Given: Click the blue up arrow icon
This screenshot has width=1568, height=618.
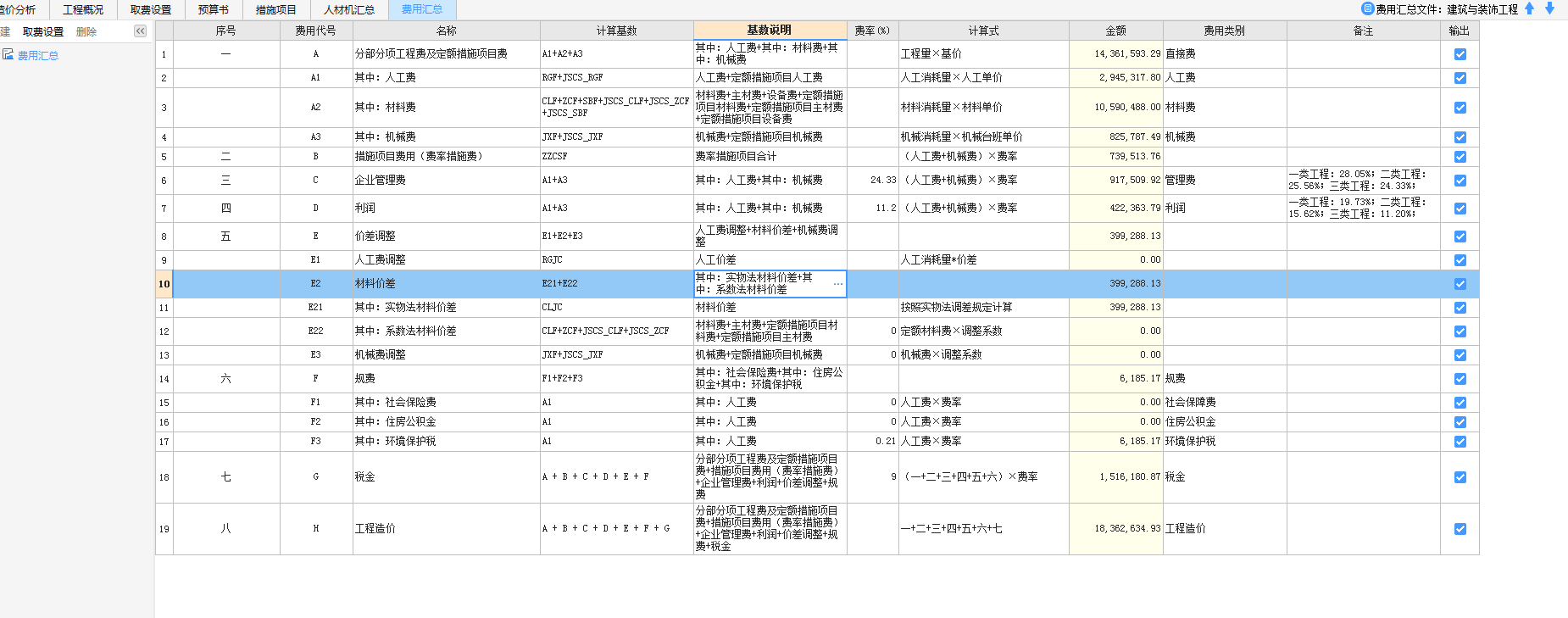Looking at the screenshot, I should 1530,8.
